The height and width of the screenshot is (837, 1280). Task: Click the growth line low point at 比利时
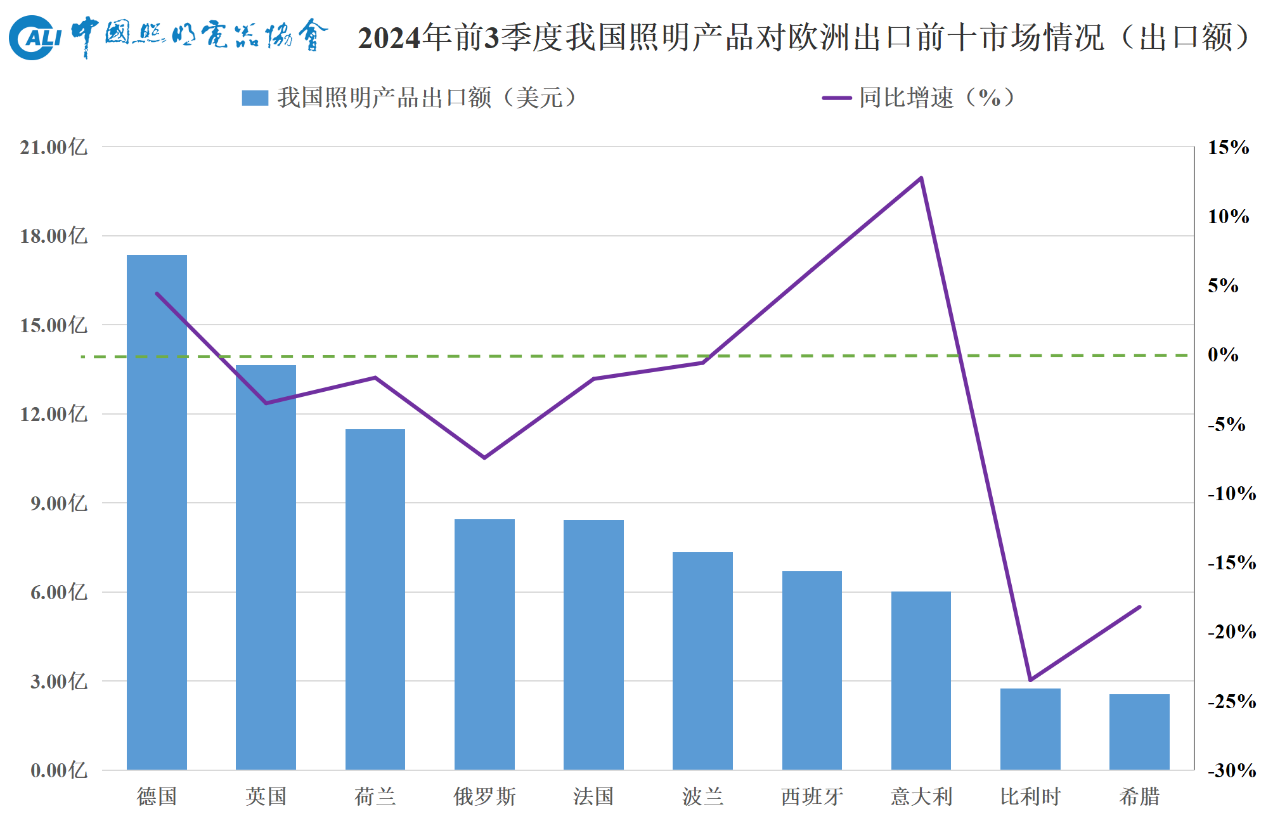(1030, 680)
